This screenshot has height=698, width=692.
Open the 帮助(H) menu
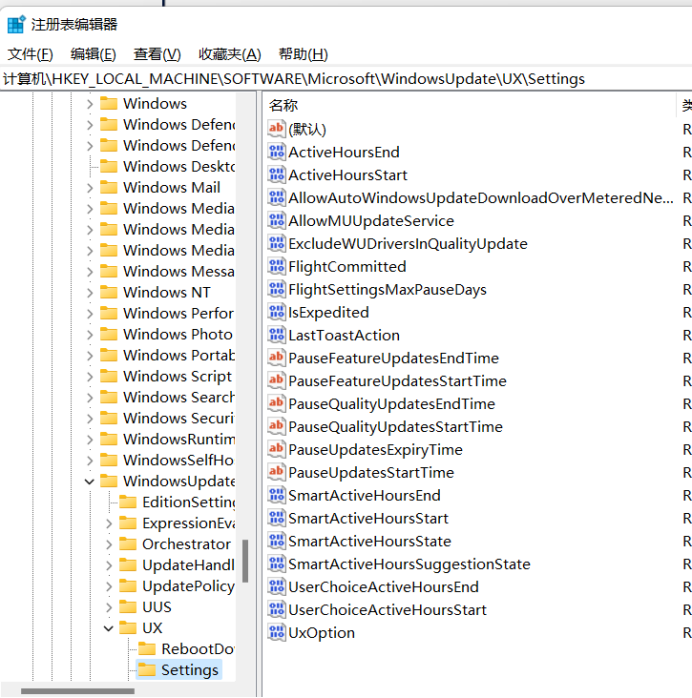pos(303,54)
